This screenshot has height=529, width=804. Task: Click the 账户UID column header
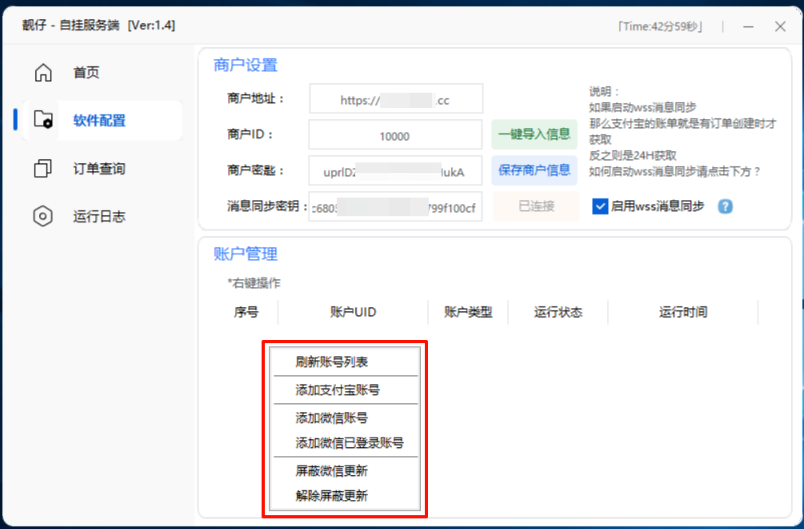point(353,312)
